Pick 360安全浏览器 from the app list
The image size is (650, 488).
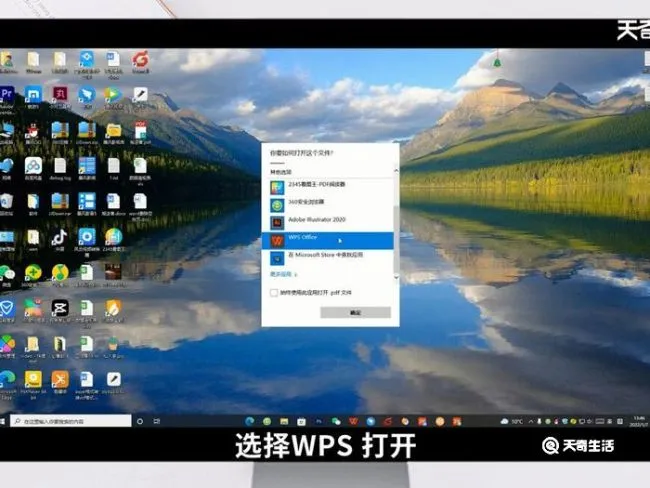click(327, 205)
